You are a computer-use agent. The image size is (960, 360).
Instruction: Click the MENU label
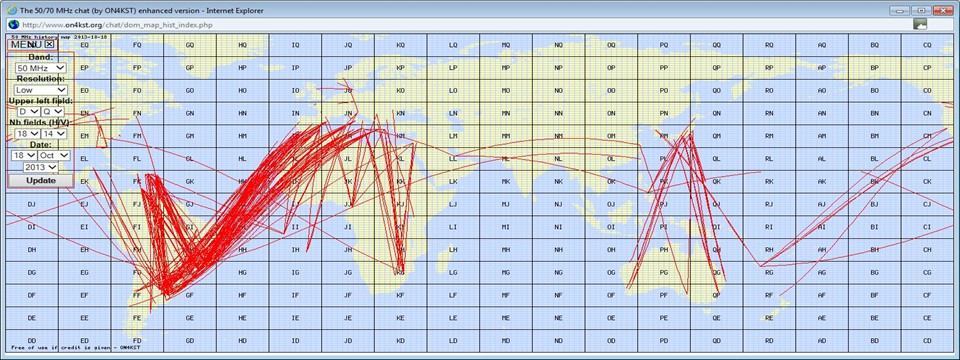(x=26, y=45)
